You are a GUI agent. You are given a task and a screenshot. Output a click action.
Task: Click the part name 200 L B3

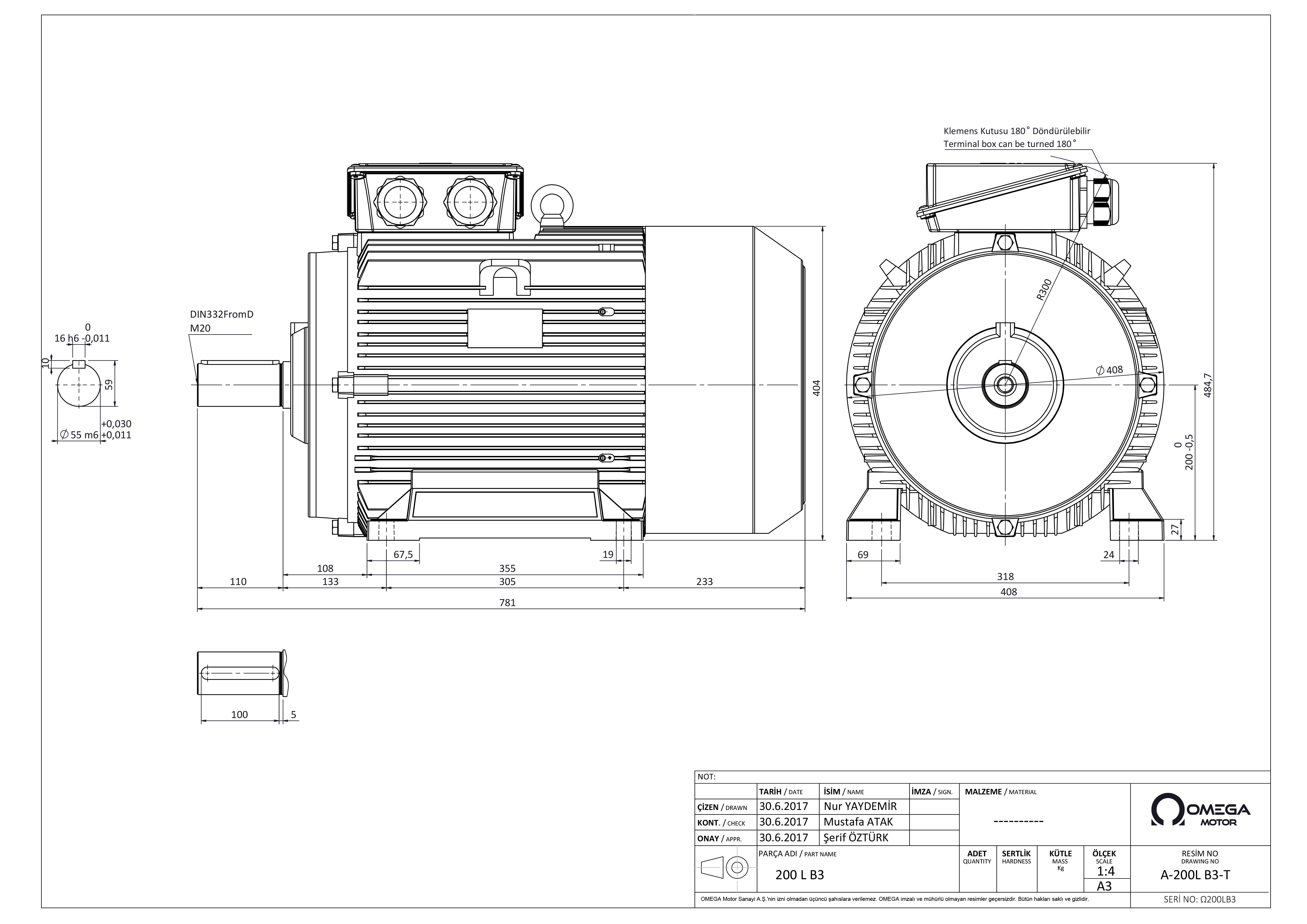coord(800,875)
